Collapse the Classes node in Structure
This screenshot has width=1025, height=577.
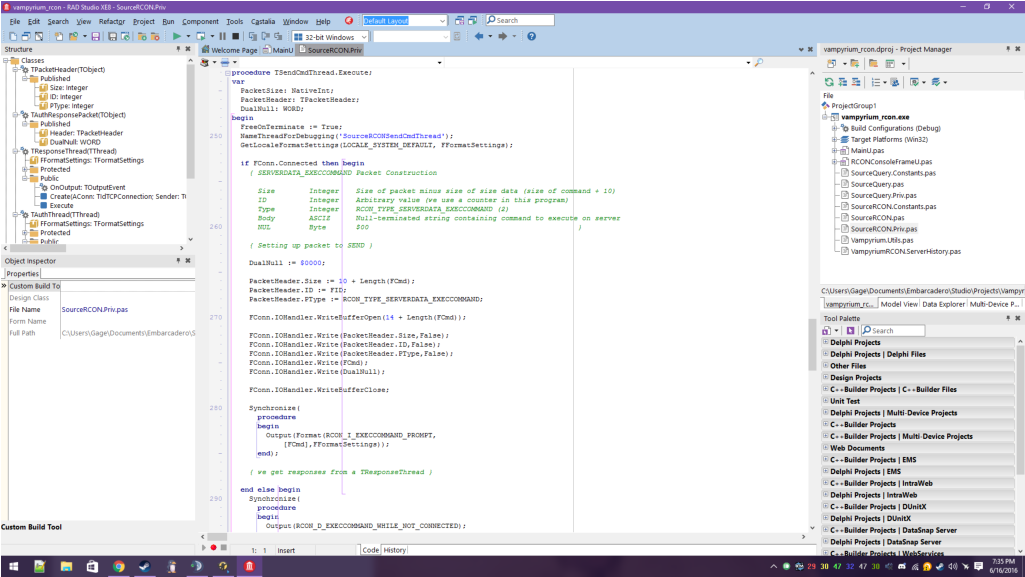tap(6, 60)
